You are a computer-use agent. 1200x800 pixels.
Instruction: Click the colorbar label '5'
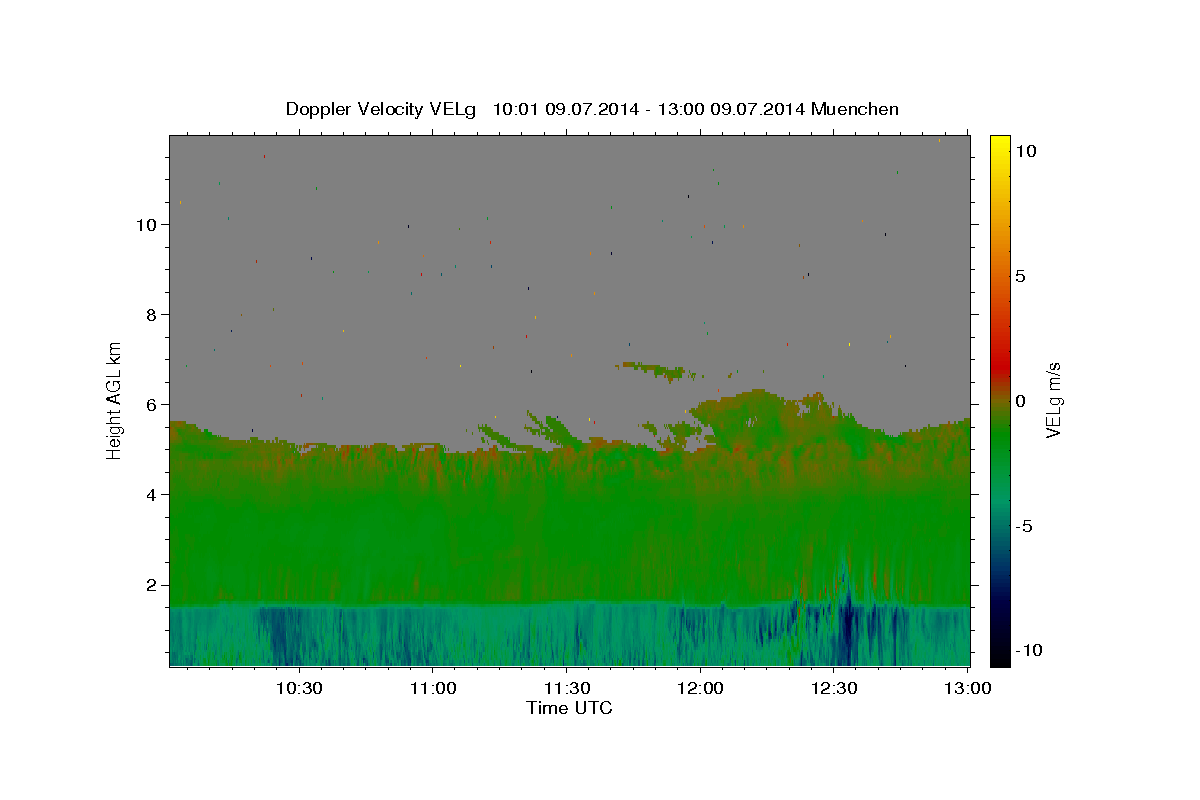tap(1020, 276)
